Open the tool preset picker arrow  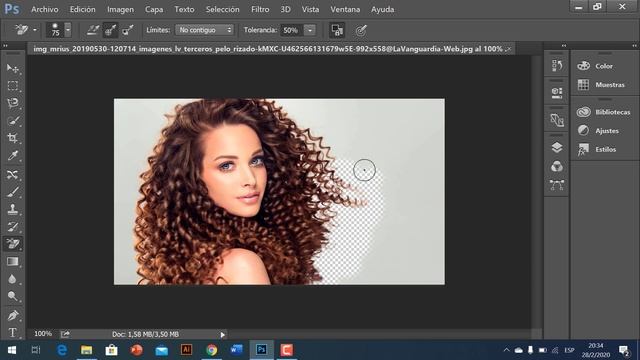tap(35, 30)
